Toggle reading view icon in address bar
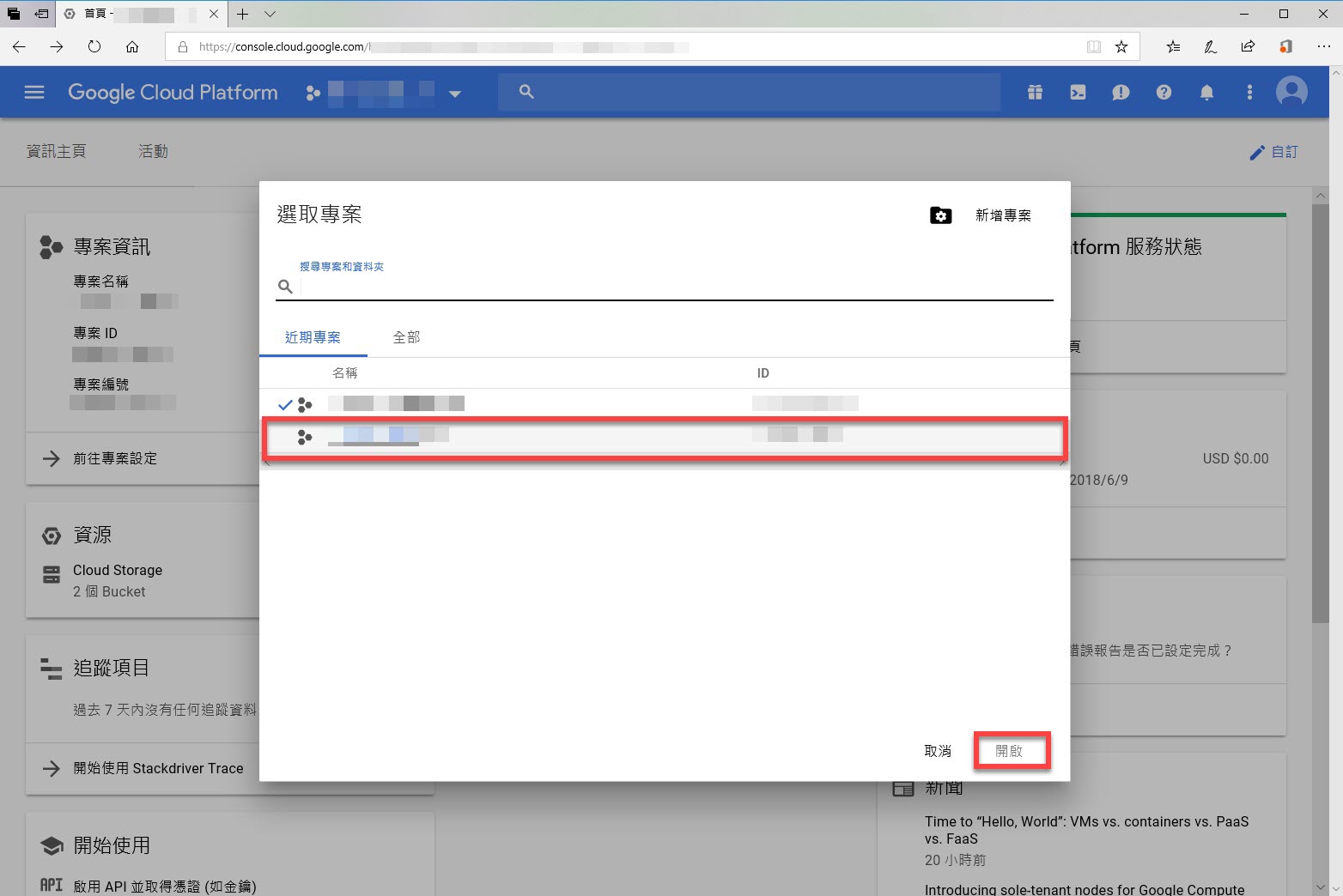 (1093, 47)
